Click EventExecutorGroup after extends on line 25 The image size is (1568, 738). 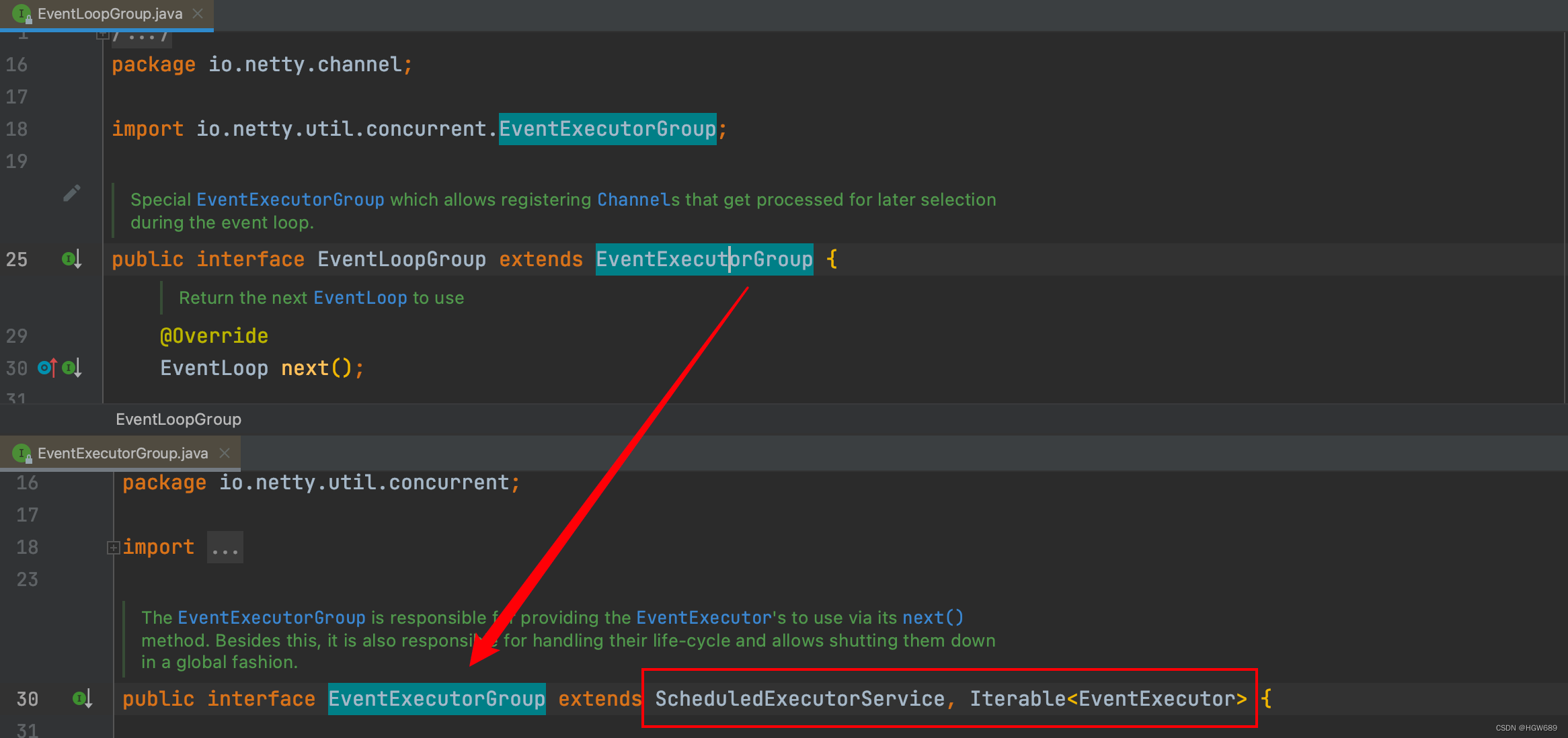[704, 259]
